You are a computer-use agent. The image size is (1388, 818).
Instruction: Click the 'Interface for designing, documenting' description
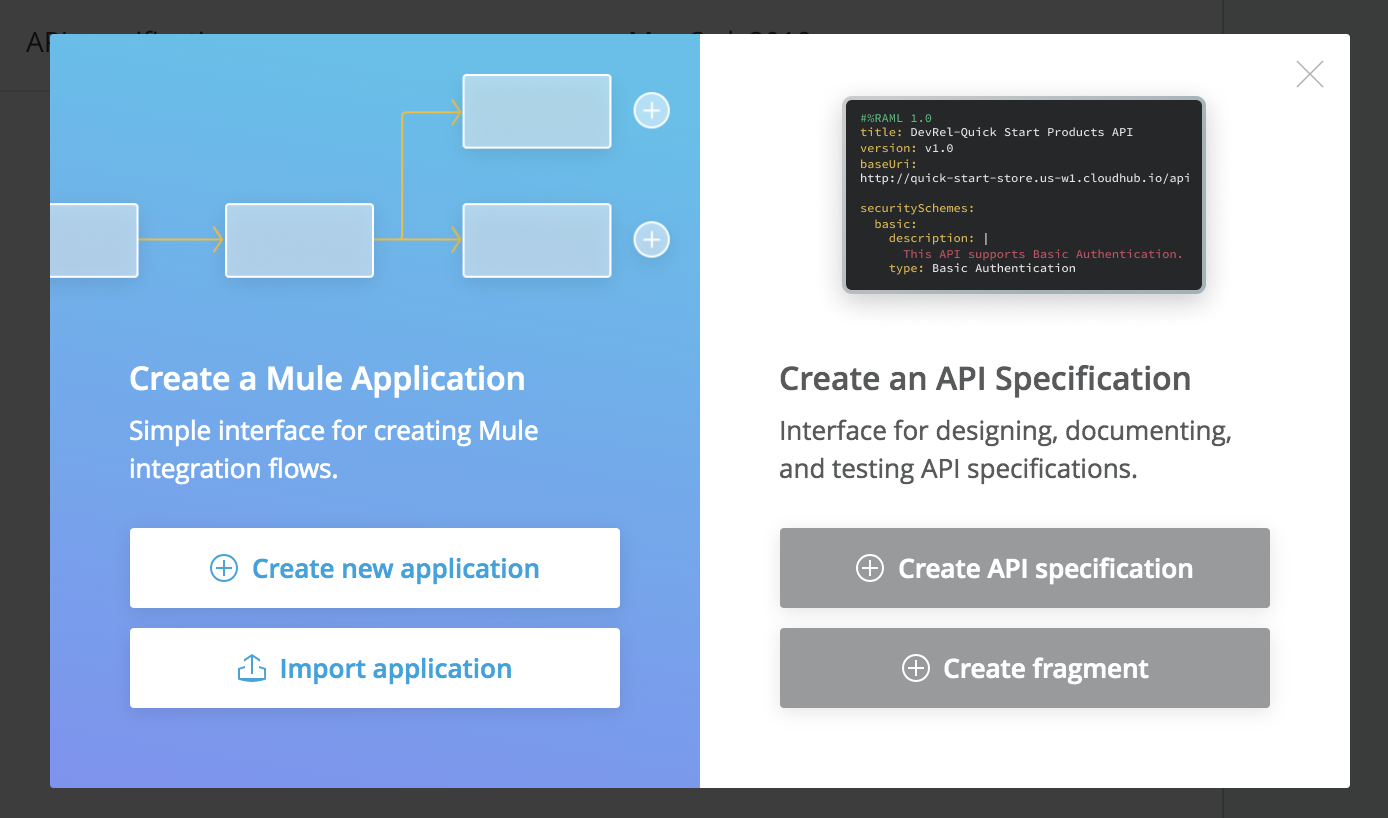(1005, 450)
